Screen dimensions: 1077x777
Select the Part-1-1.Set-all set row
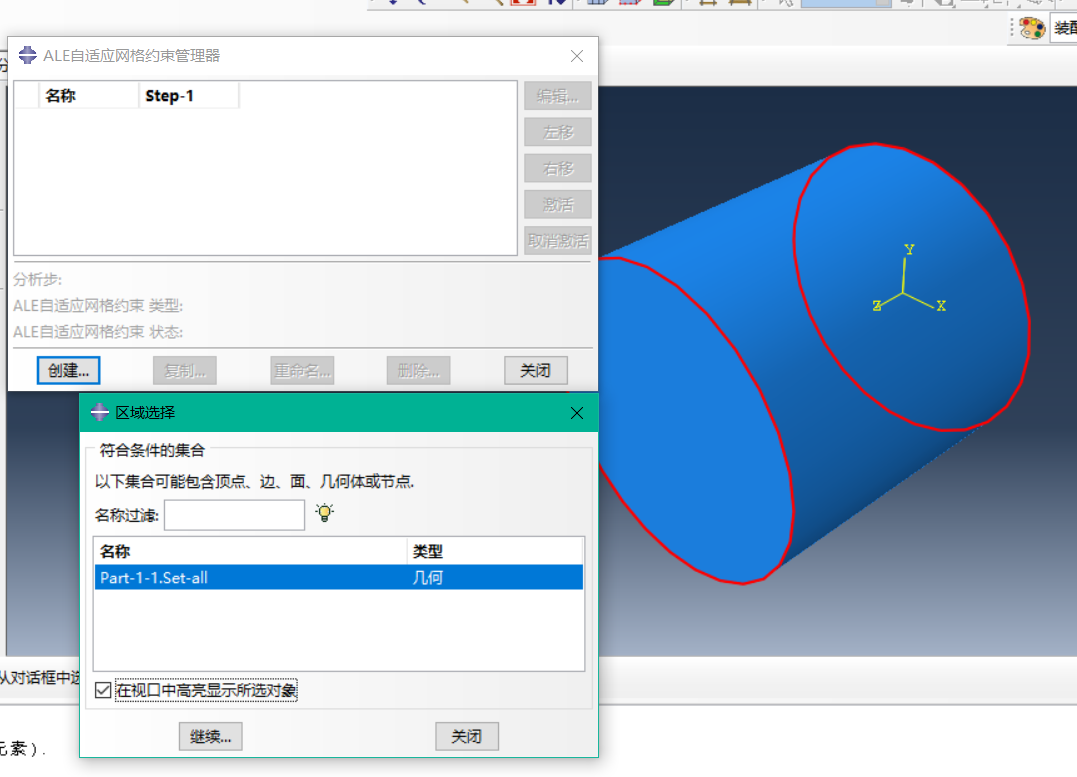click(338, 577)
